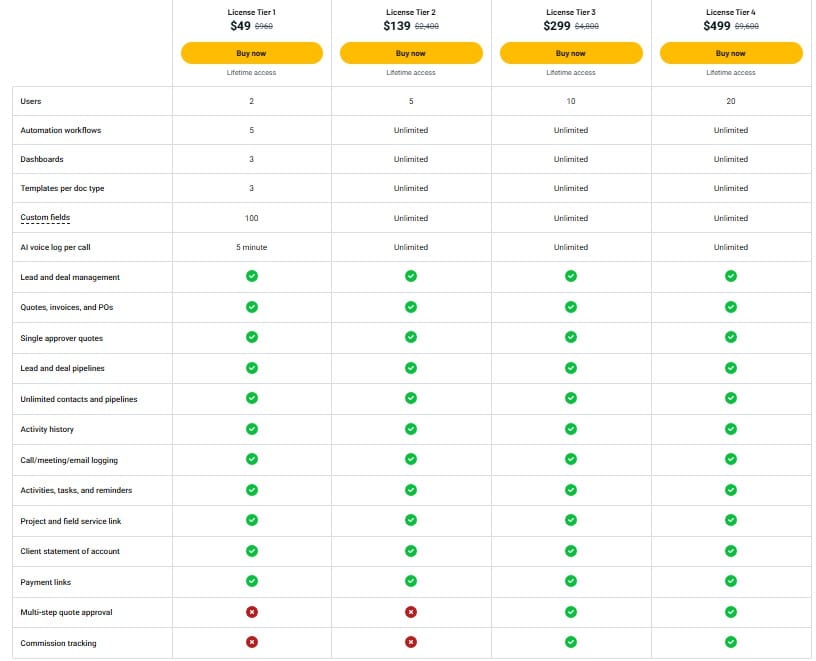
Task: Click green checkmark for Multi-step quote approval, Tier 3
Action: tap(570, 612)
